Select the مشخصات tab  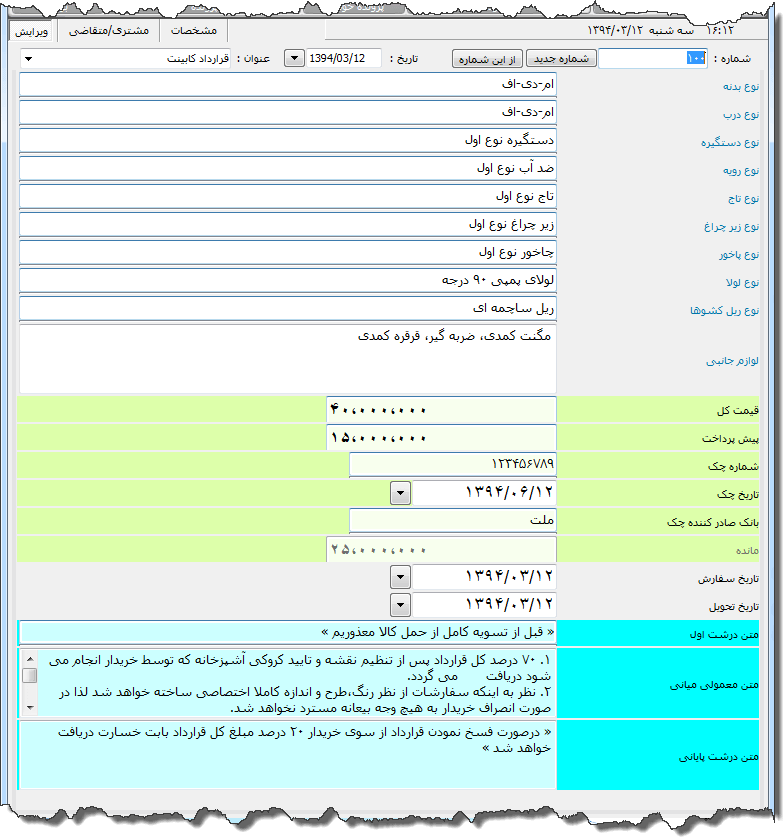coord(194,30)
